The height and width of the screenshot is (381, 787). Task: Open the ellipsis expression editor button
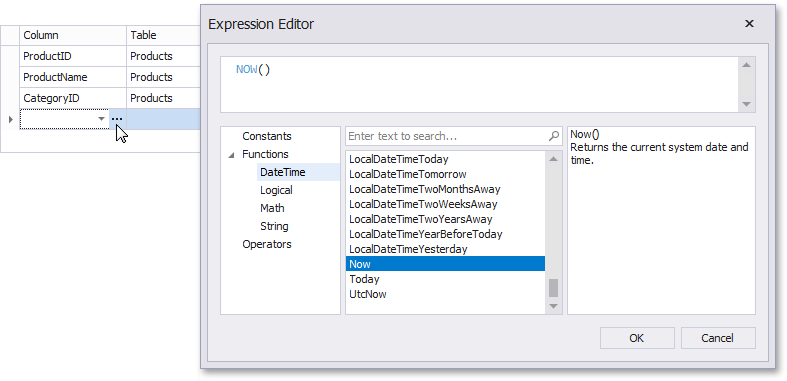[117, 119]
